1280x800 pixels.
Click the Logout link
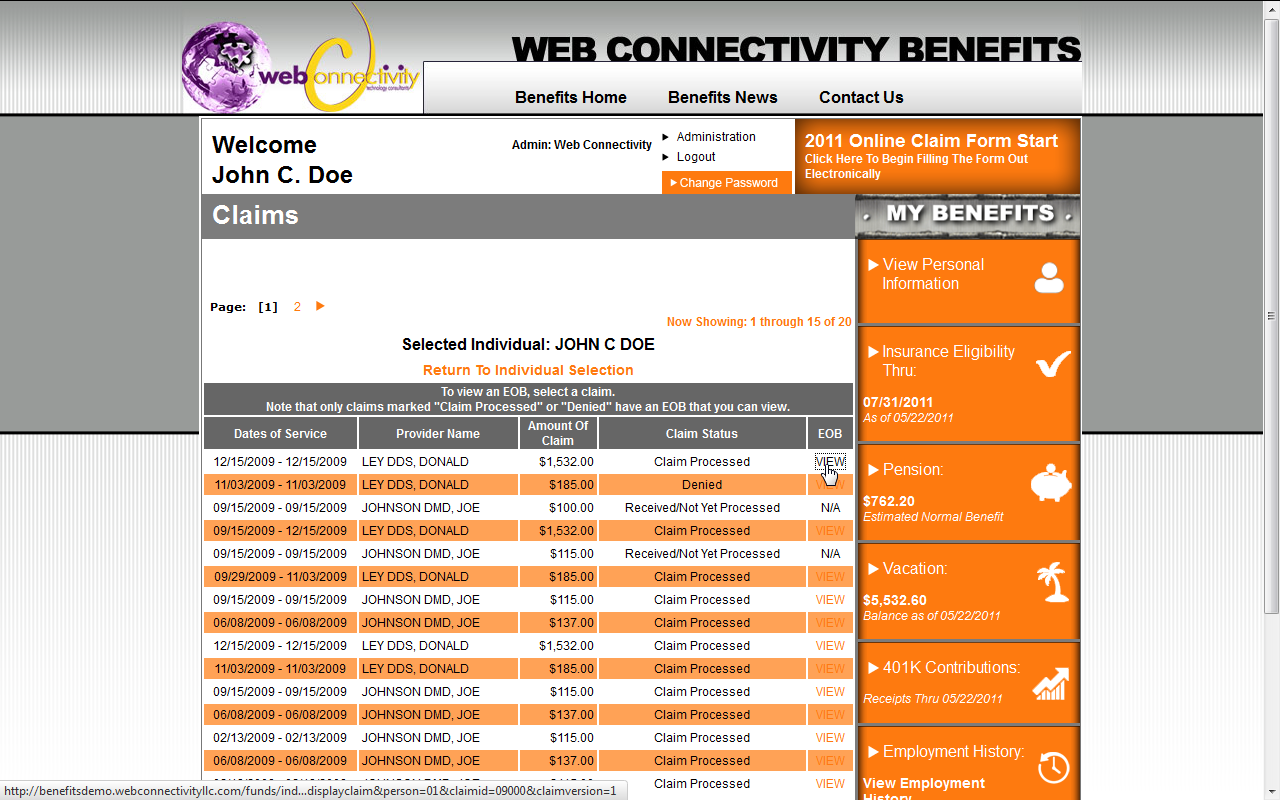(696, 157)
